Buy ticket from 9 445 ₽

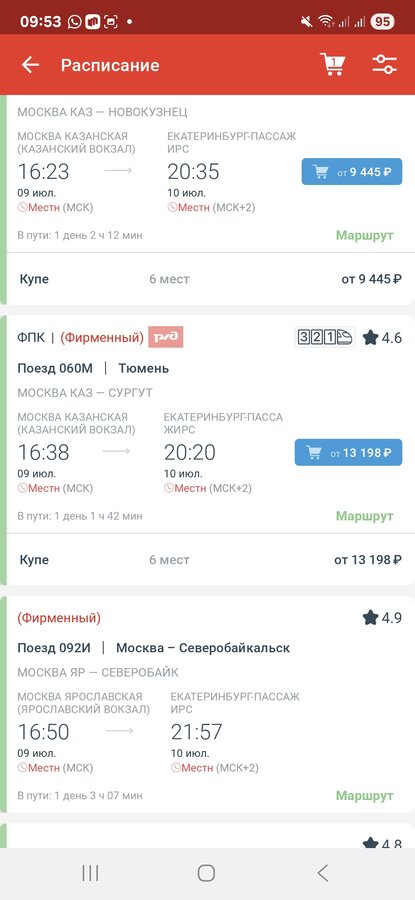352,172
